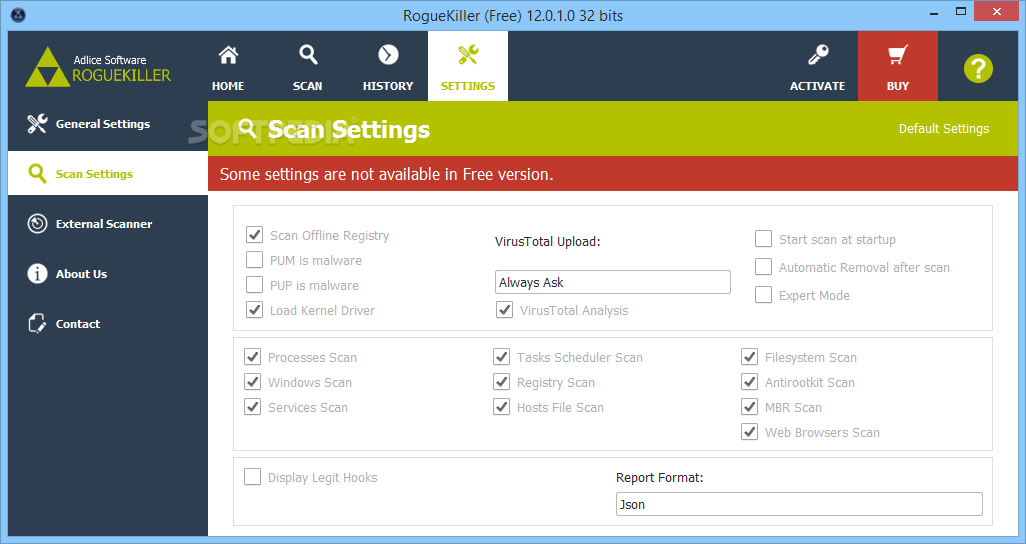Click the Buy shopping cart icon
Viewport: 1026px width, 544px height.
[898, 55]
